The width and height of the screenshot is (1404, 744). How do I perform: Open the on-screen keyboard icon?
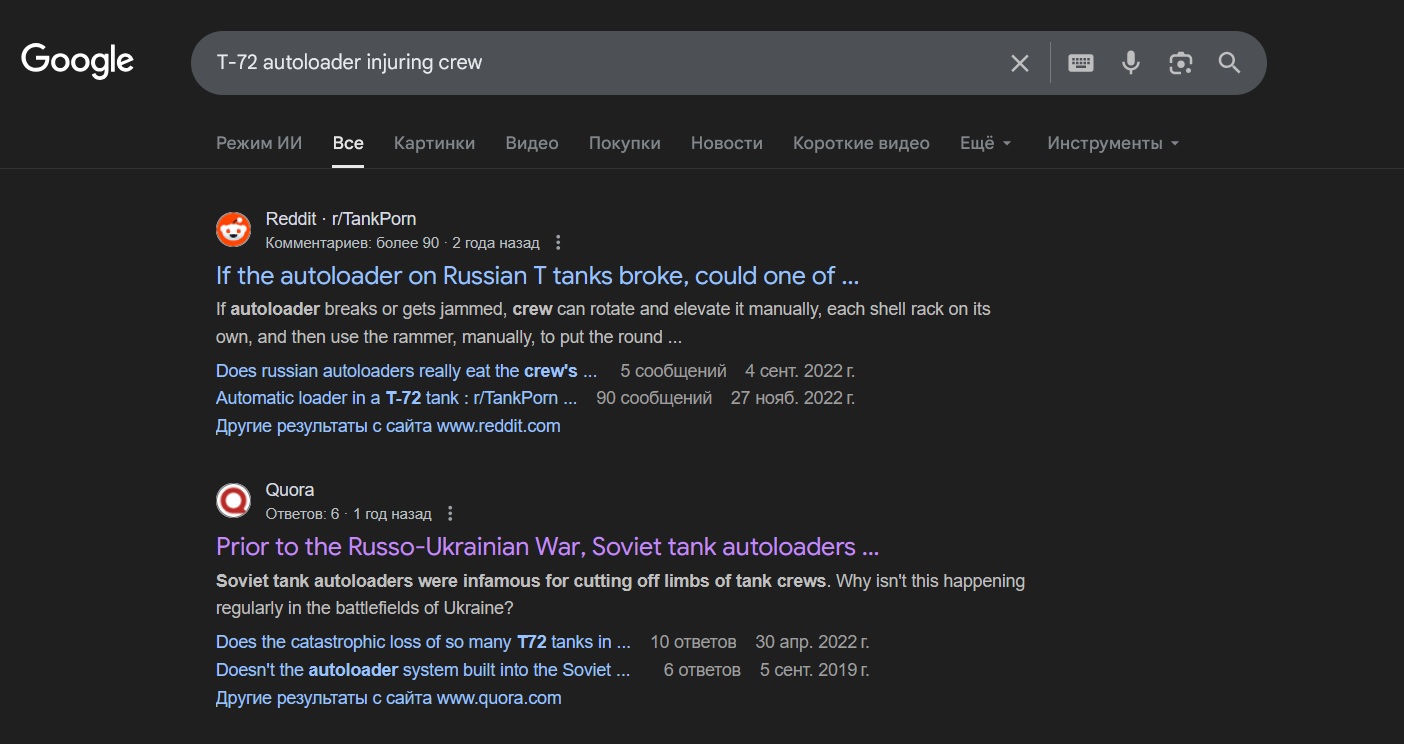(x=1080, y=63)
